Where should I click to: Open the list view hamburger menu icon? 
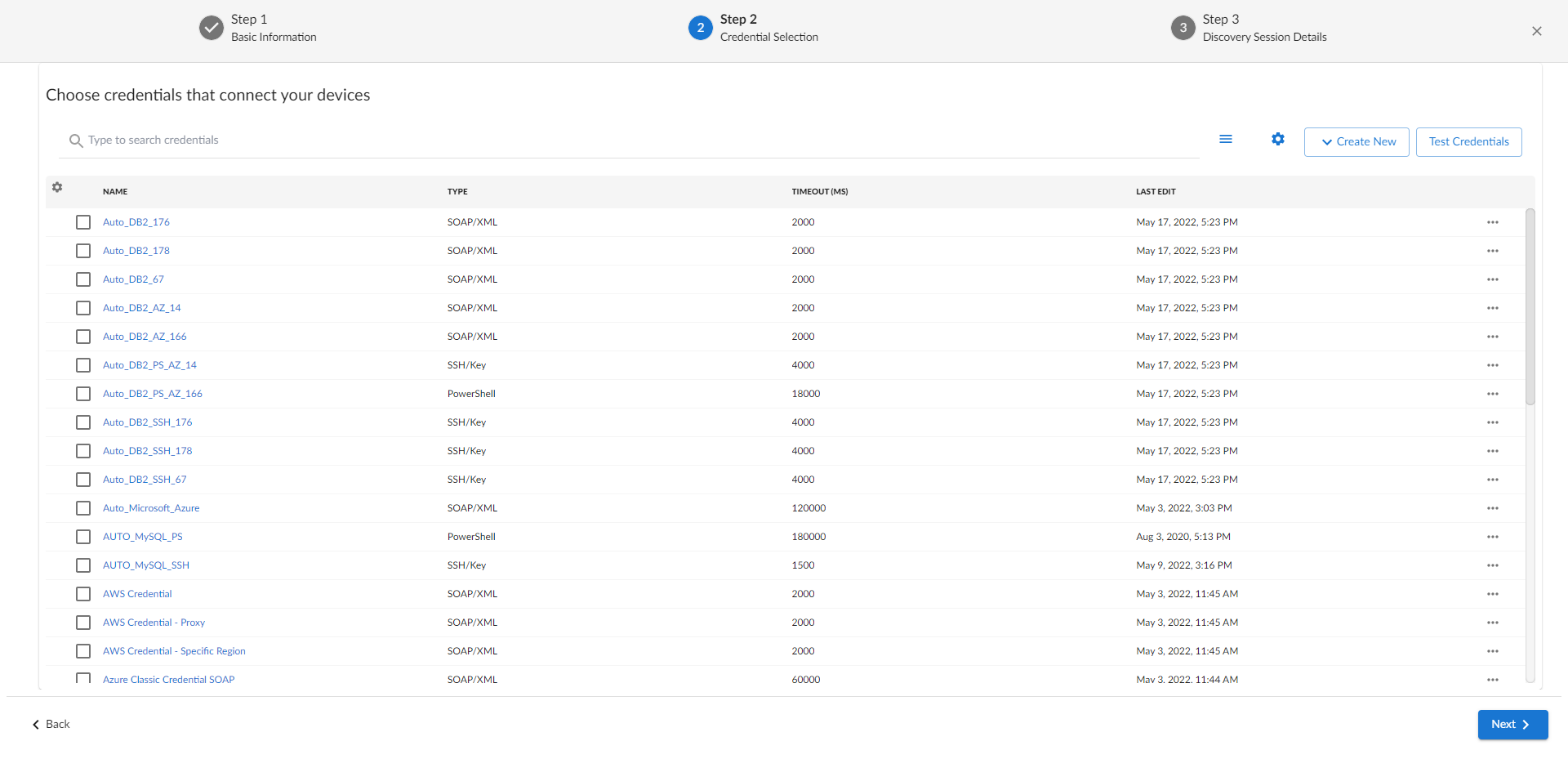coord(1225,140)
